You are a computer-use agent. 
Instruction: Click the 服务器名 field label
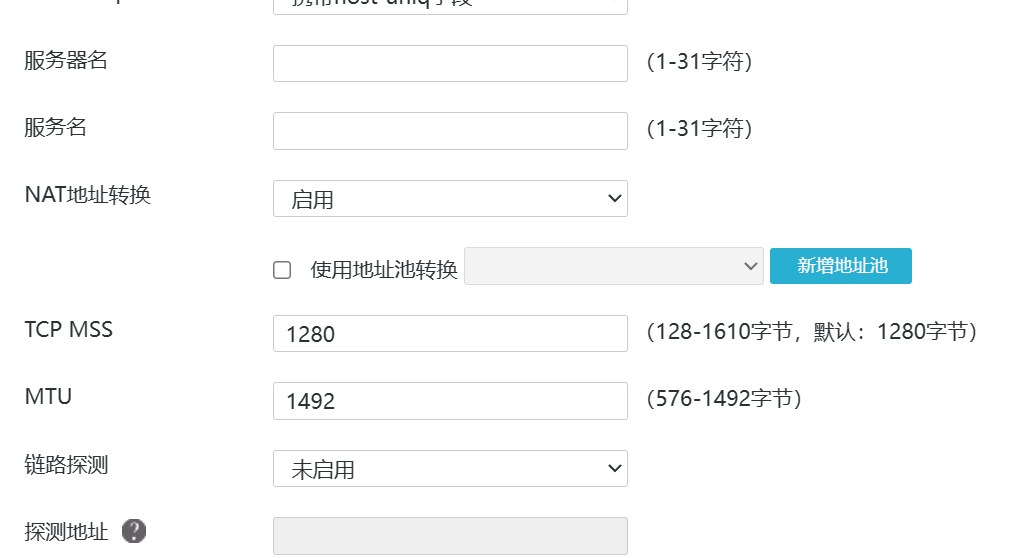(66, 61)
